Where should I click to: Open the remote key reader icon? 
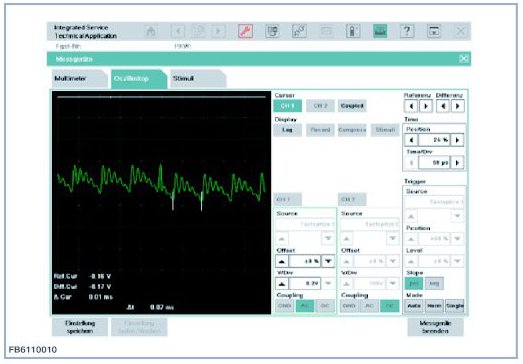(353, 31)
